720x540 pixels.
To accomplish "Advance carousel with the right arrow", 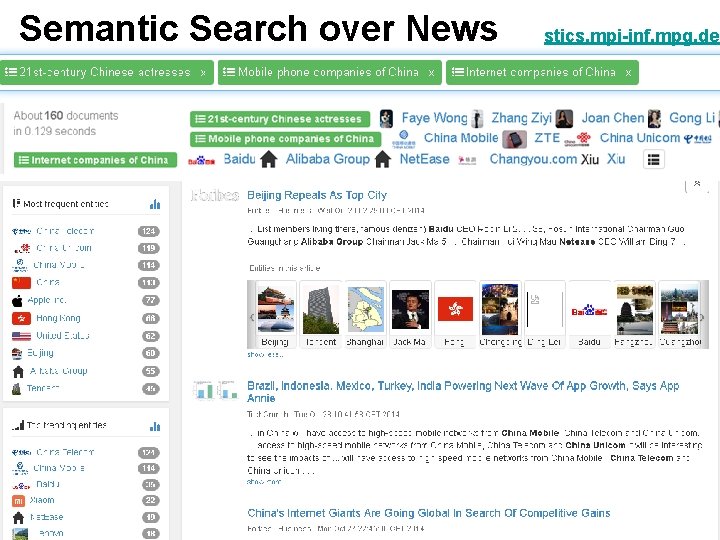I will click(703, 317).
